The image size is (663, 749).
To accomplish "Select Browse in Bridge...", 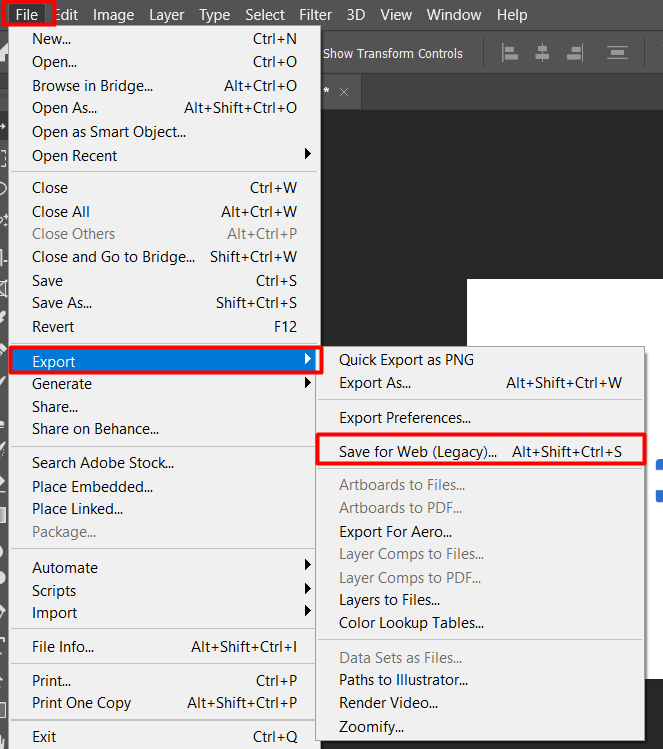I will pos(164,86).
